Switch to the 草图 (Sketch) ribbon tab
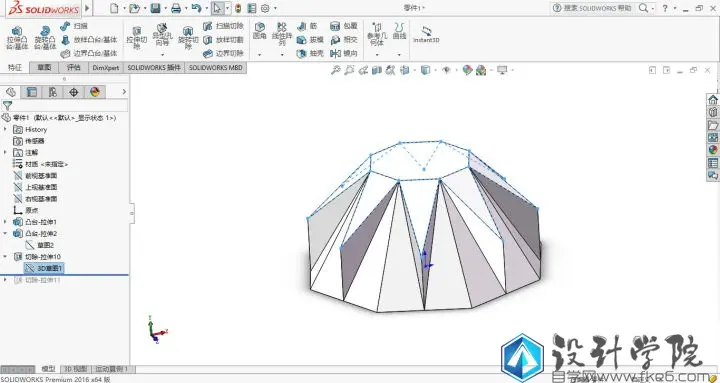 pyautogui.click(x=44, y=68)
